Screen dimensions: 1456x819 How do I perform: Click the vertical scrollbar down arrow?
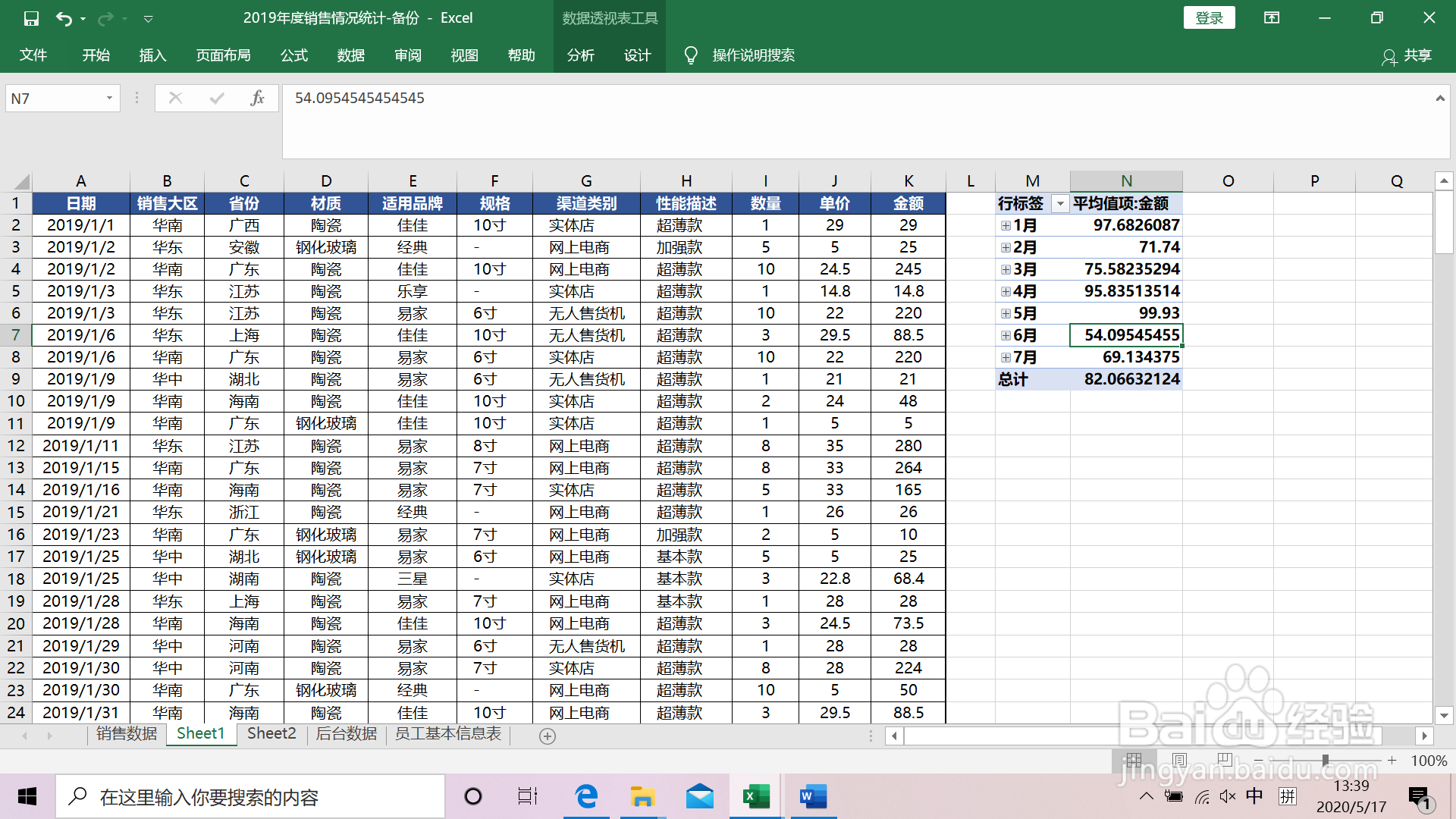click(x=1444, y=715)
